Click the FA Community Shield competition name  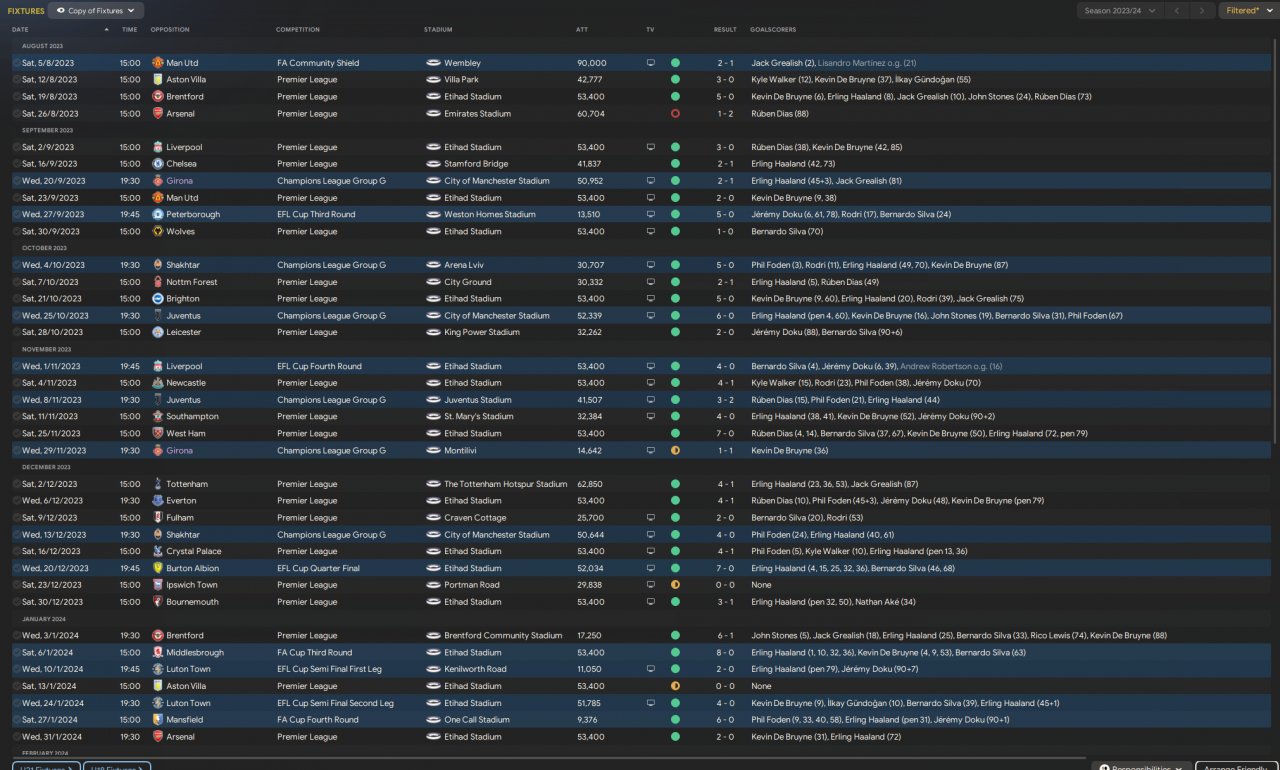point(318,63)
